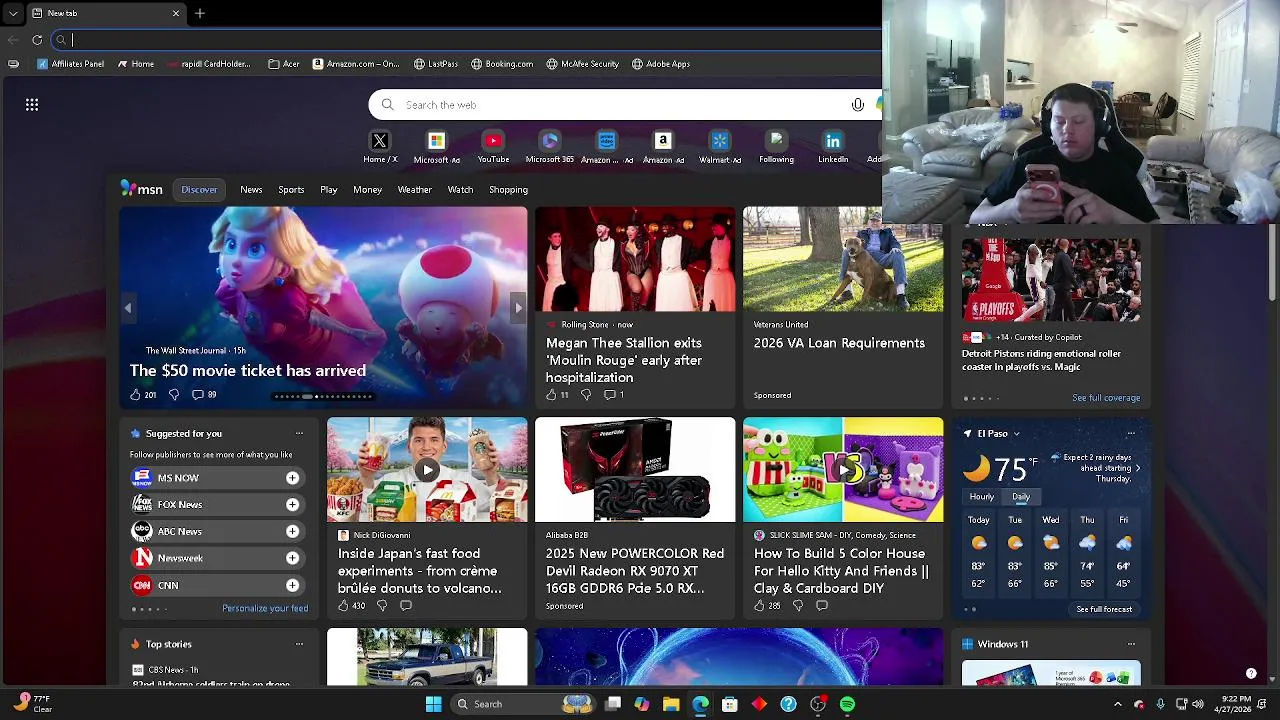Open Top stories more options menu
This screenshot has height=720, width=1280.
299,644
